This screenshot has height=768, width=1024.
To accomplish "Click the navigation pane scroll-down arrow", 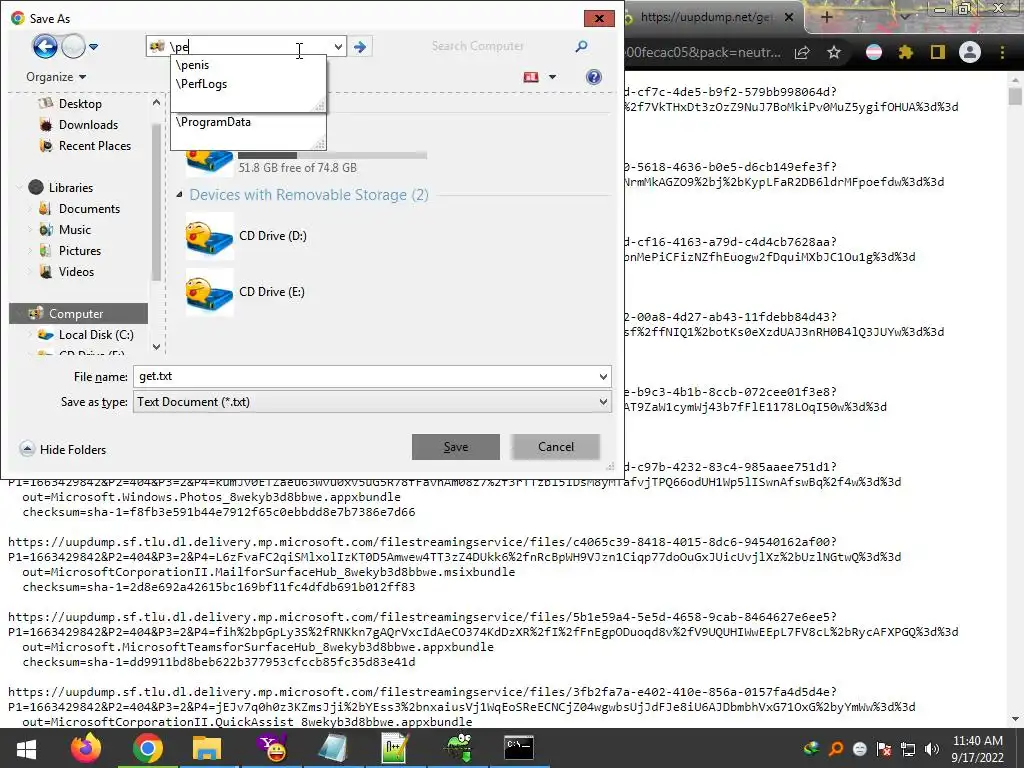I will (156, 347).
